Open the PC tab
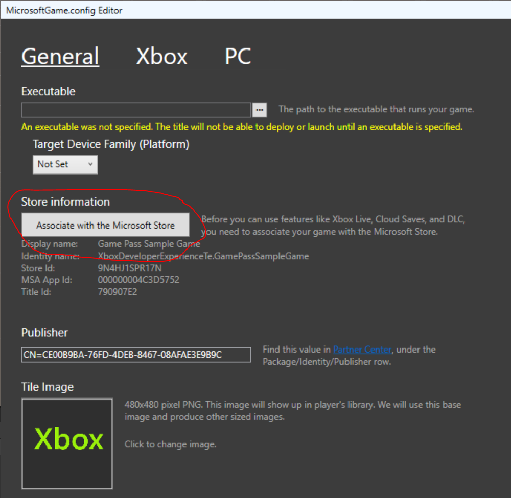 (x=238, y=56)
